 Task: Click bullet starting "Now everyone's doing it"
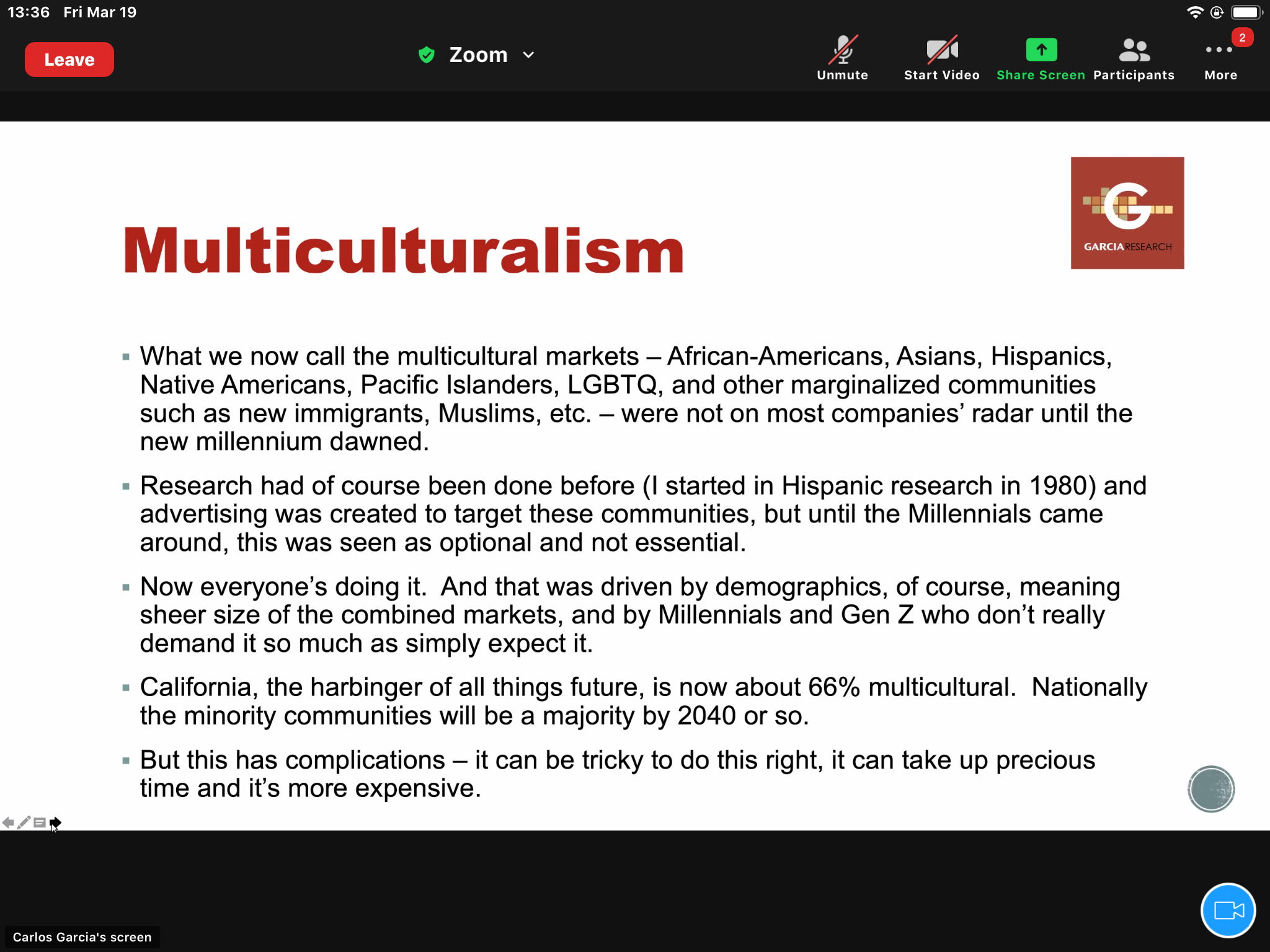630,615
